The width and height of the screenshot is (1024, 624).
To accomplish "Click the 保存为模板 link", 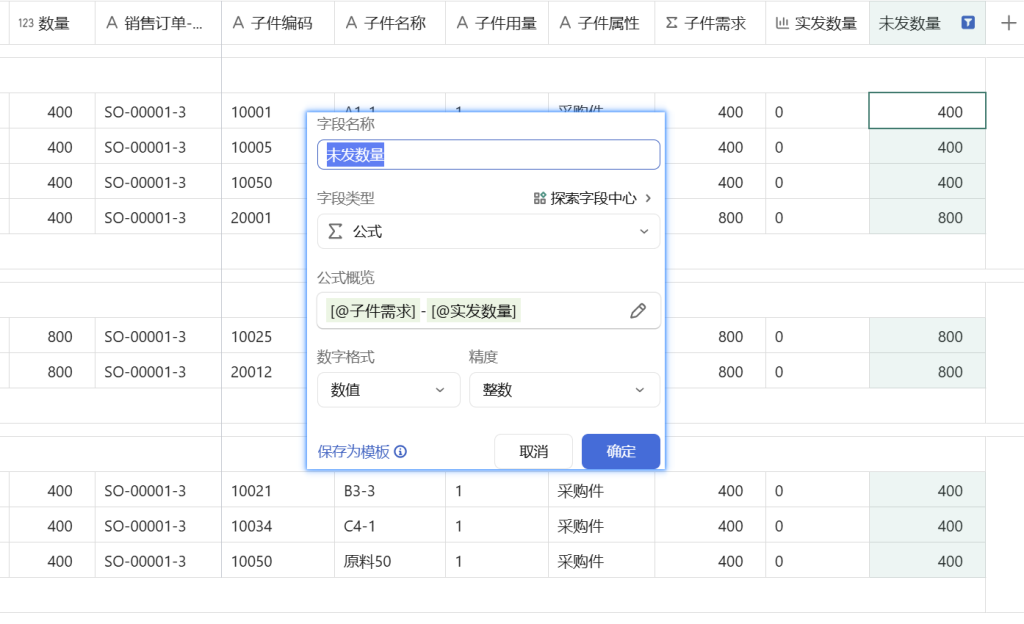I will pyautogui.click(x=353, y=451).
